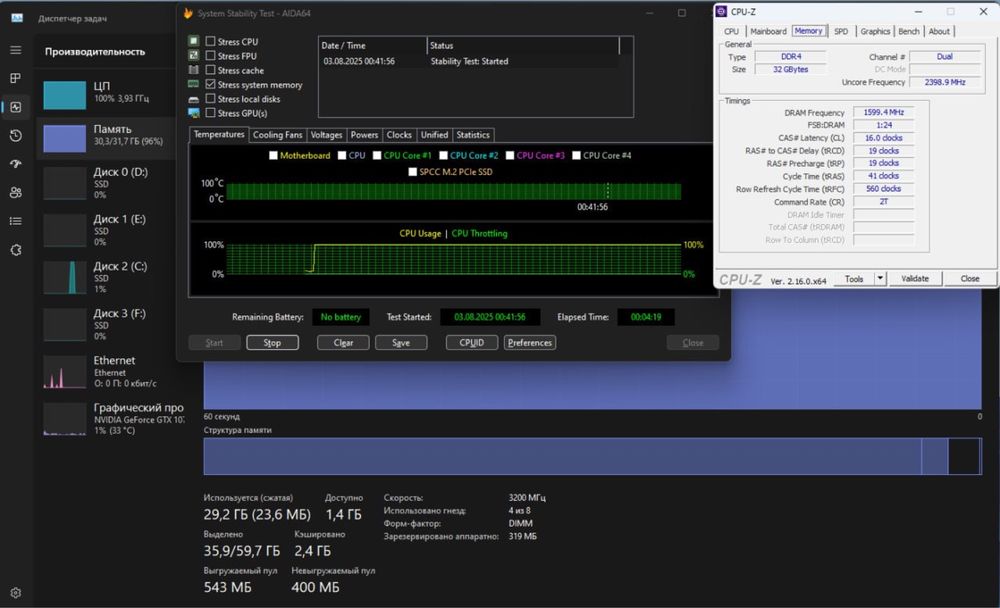Open Bench tab in CPU-Z

pyautogui.click(x=909, y=31)
